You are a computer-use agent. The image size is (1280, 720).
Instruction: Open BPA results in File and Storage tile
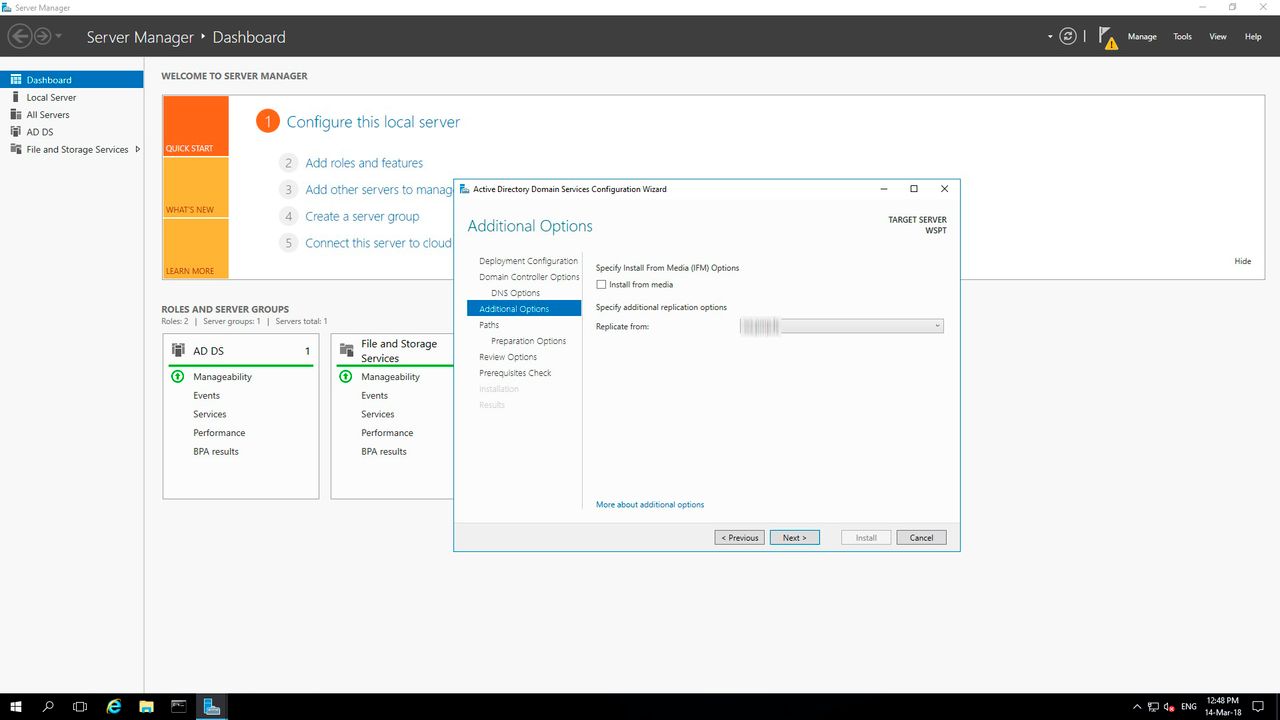coord(384,452)
